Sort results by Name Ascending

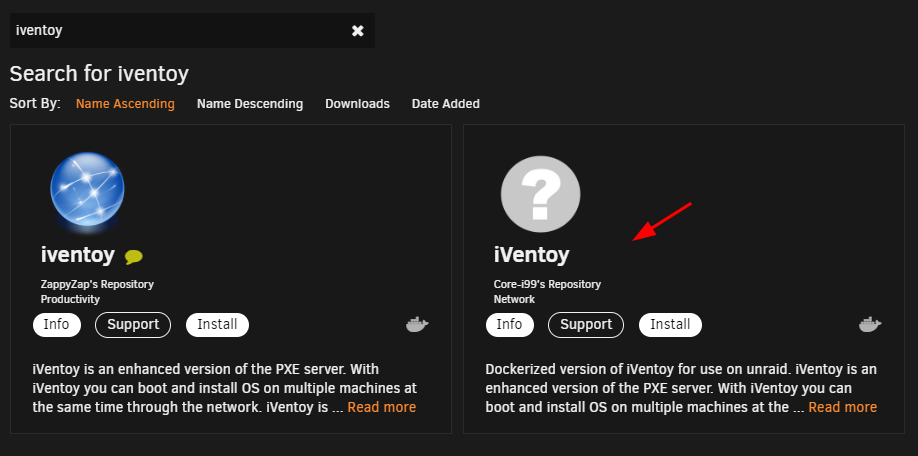[x=125, y=104]
